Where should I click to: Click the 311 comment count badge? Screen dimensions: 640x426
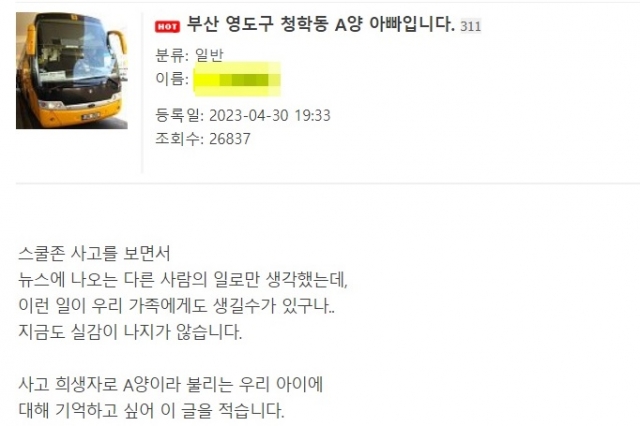coord(471,26)
